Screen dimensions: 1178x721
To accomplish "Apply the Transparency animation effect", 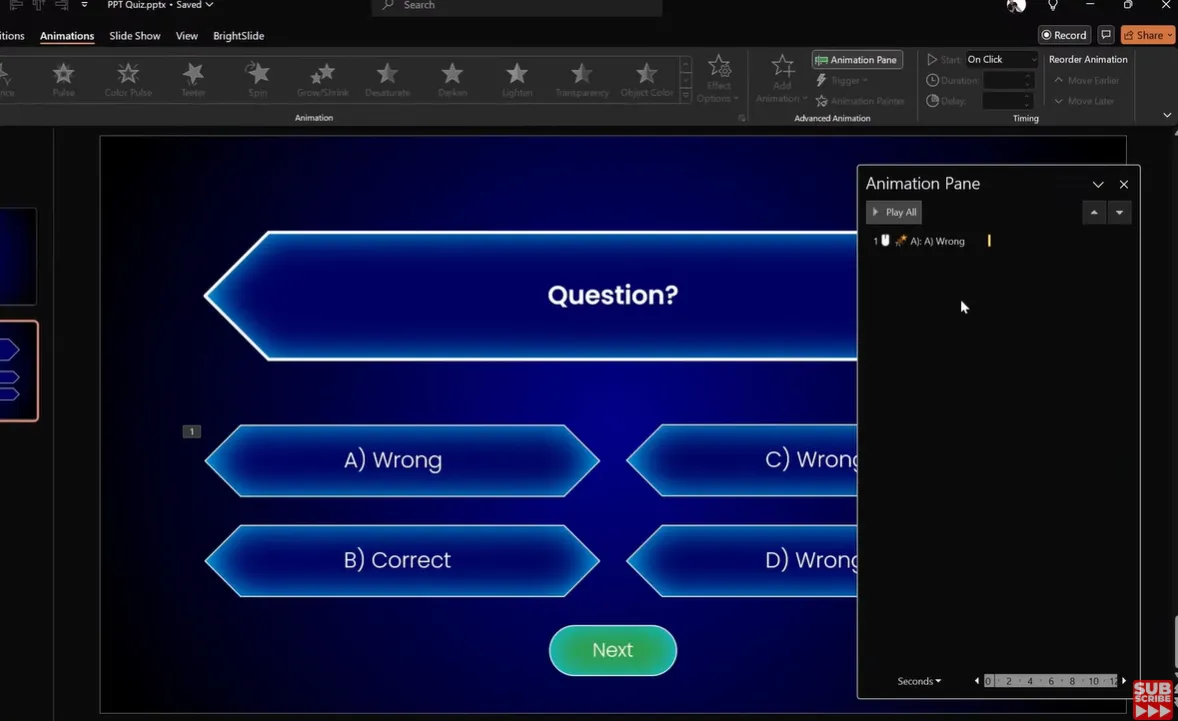I will [x=581, y=79].
